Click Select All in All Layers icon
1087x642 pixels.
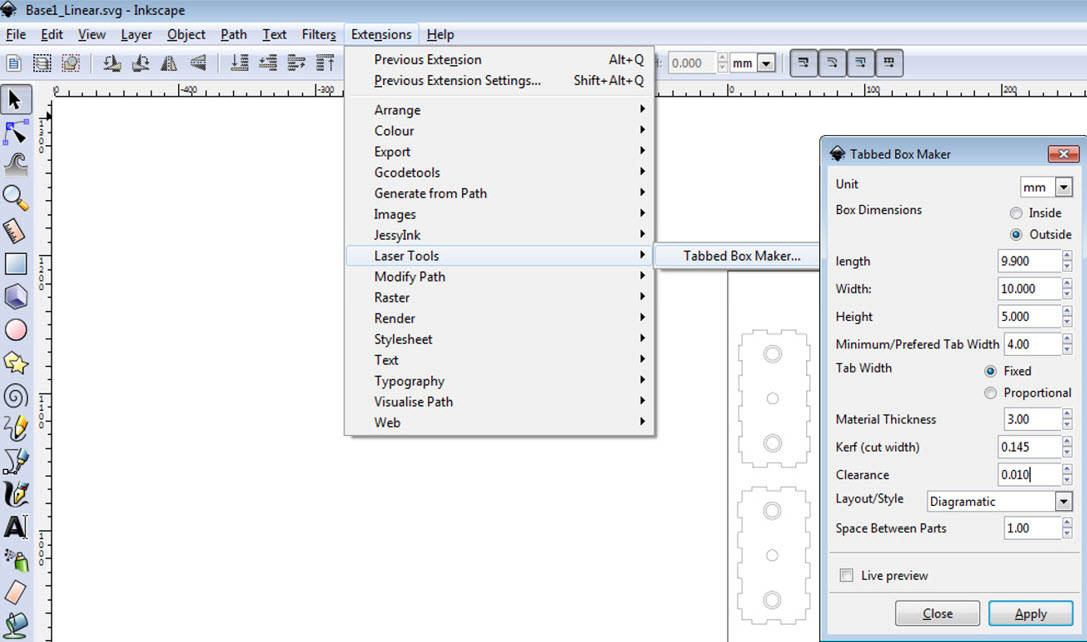pyautogui.click(x=42, y=63)
